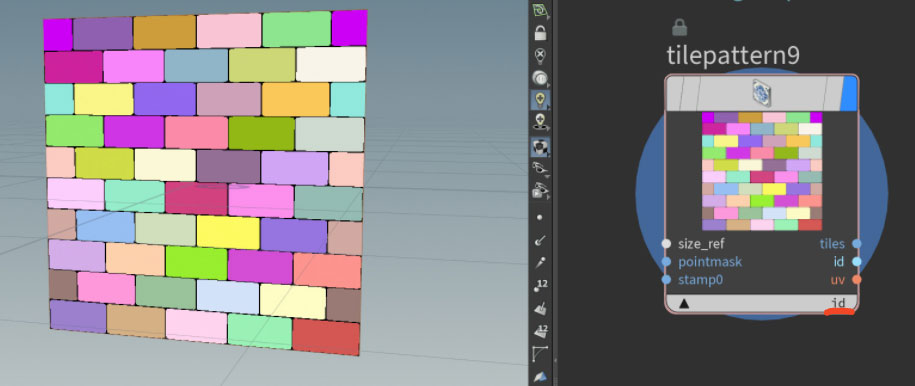Toggle the headlight bulb icon with X
Viewport: 915px width, 386px height.
pos(540,56)
